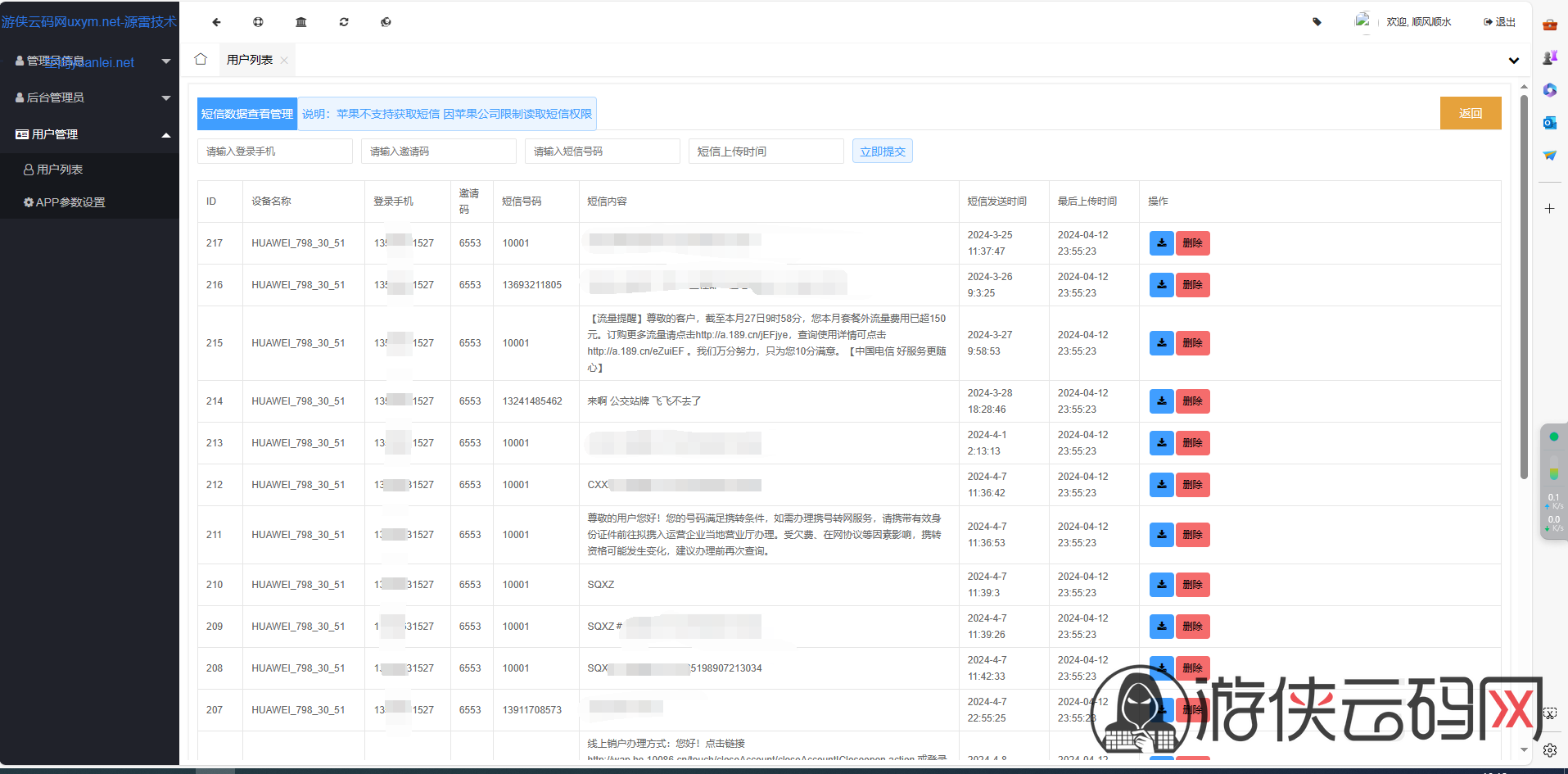Delete the SMS record with ID 216
This screenshot has height=774, width=1568.
pyautogui.click(x=1192, y=285)
